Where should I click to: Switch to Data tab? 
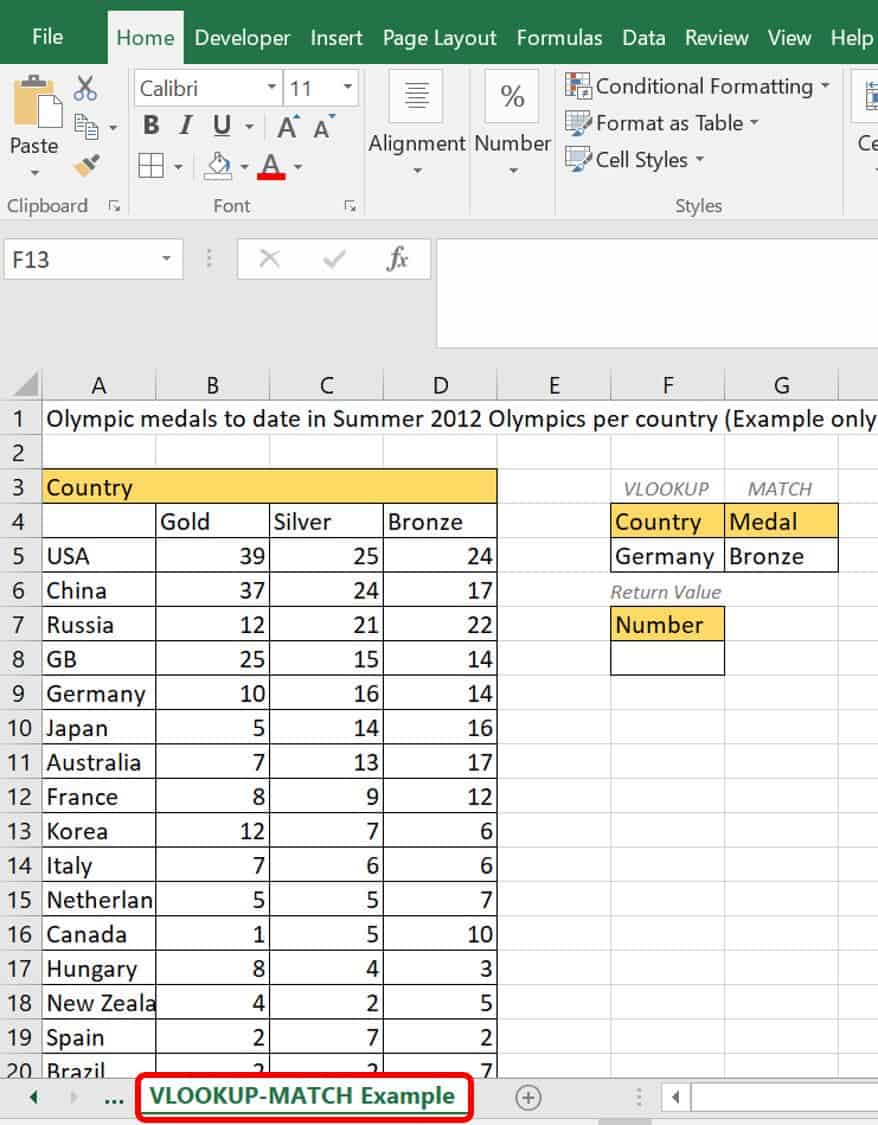click(x=643, y=38)
